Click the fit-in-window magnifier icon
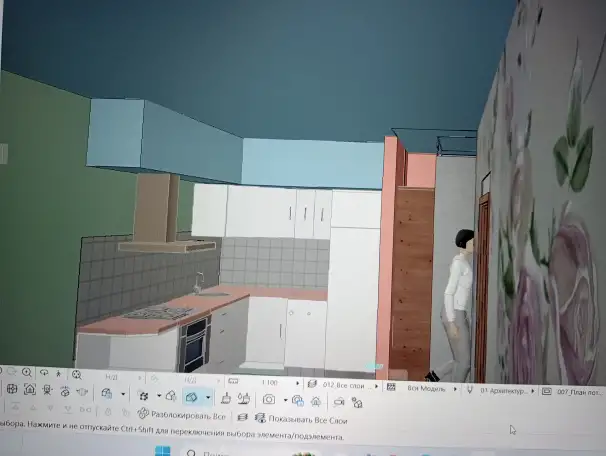The height and width of the screenshot is (456, 606). pos(77,374)
